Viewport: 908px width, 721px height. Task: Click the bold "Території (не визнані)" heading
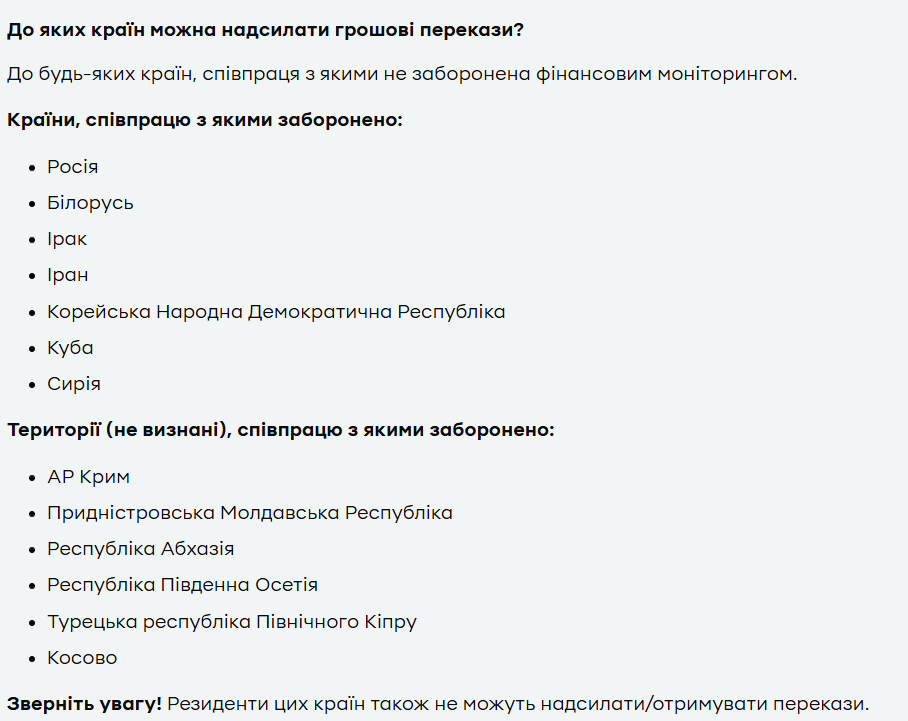pos(280,430)
